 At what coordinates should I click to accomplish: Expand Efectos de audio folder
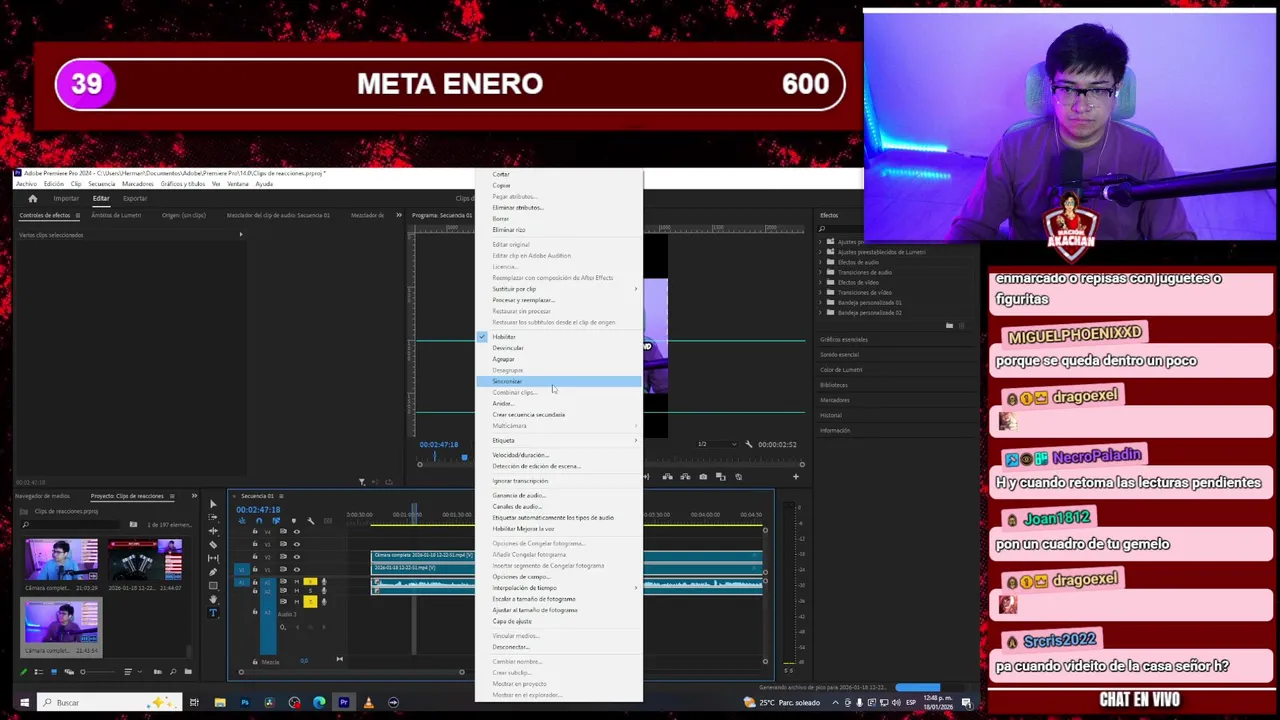point(821,262)
